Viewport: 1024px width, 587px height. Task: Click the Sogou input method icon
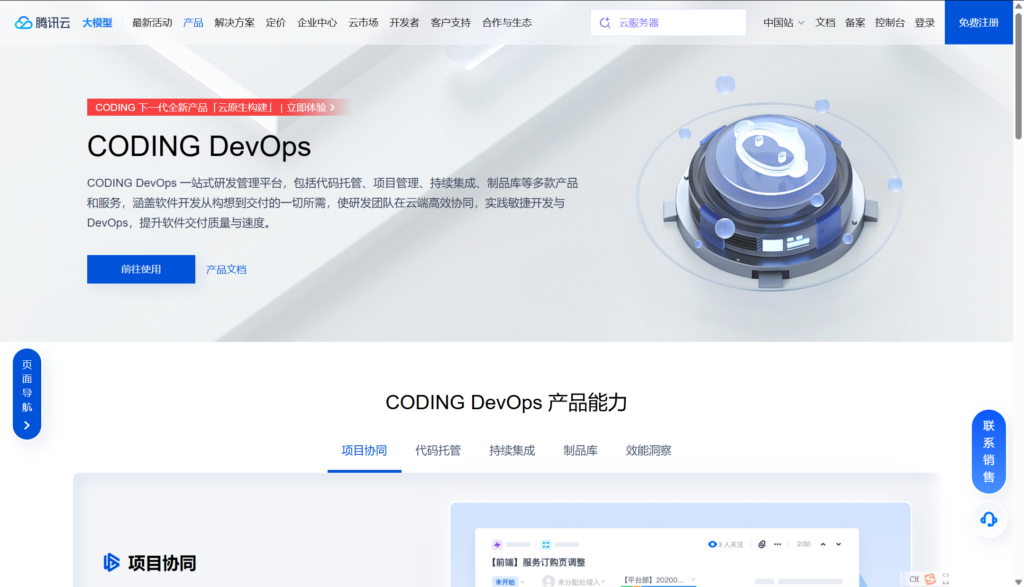[930, 579]
